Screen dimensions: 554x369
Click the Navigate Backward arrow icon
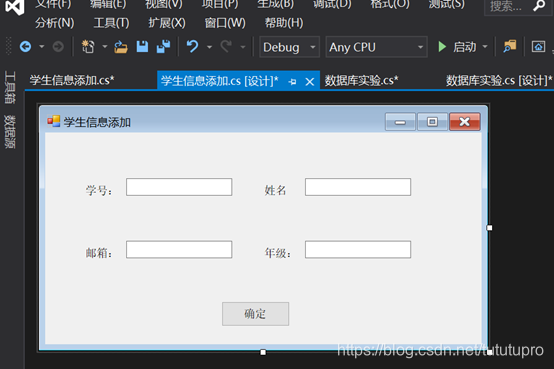tap(25, 47)
